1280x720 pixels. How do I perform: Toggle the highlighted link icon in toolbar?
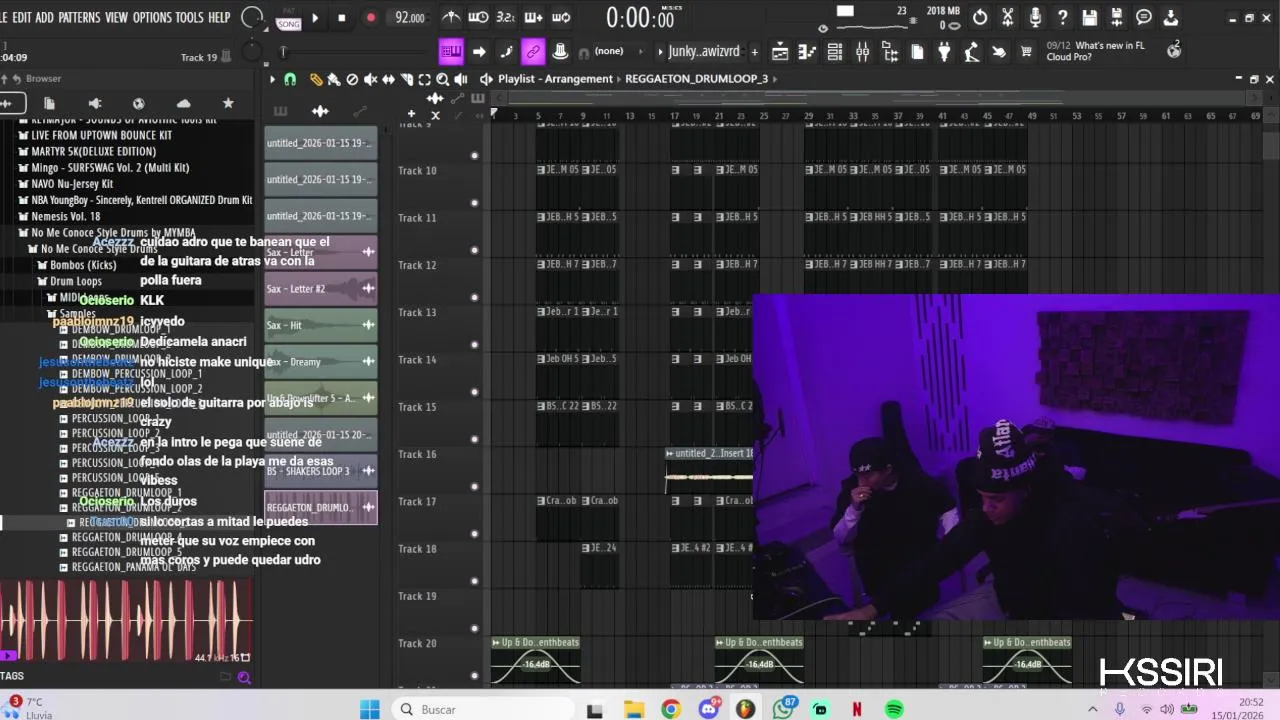tap(533, 52)
